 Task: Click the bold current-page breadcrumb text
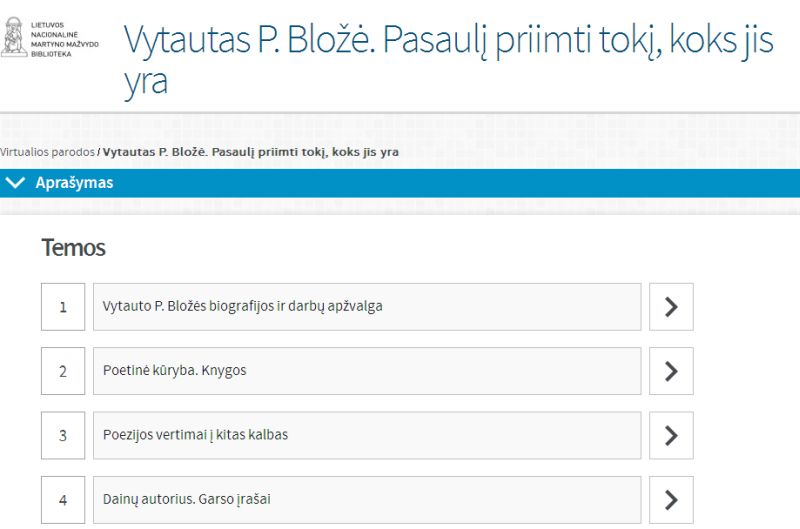point(251,152)
